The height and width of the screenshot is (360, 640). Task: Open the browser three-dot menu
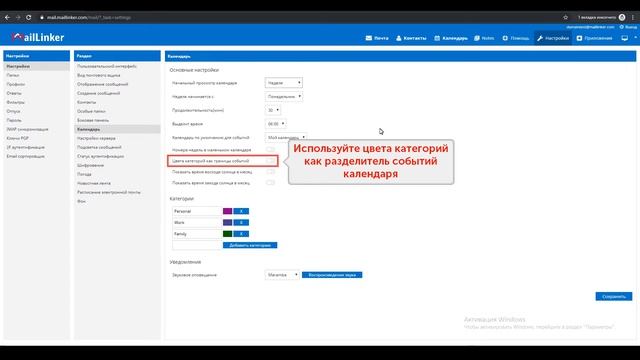[x=633, y=18]
